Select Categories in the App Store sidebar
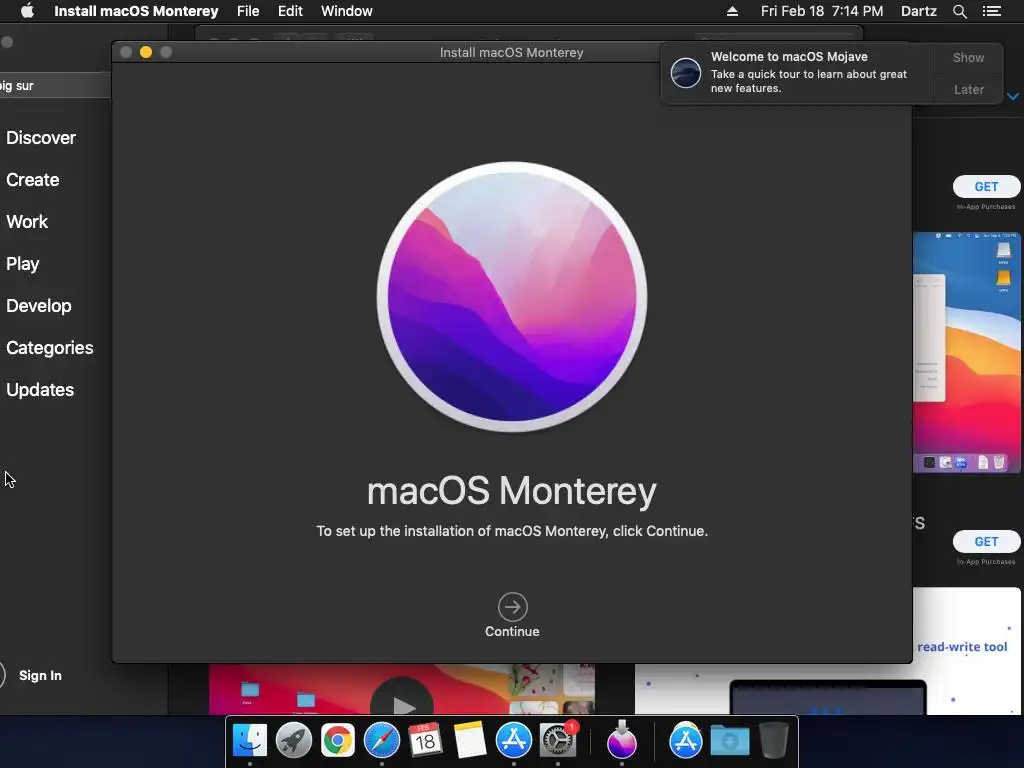 coord(50,347)
